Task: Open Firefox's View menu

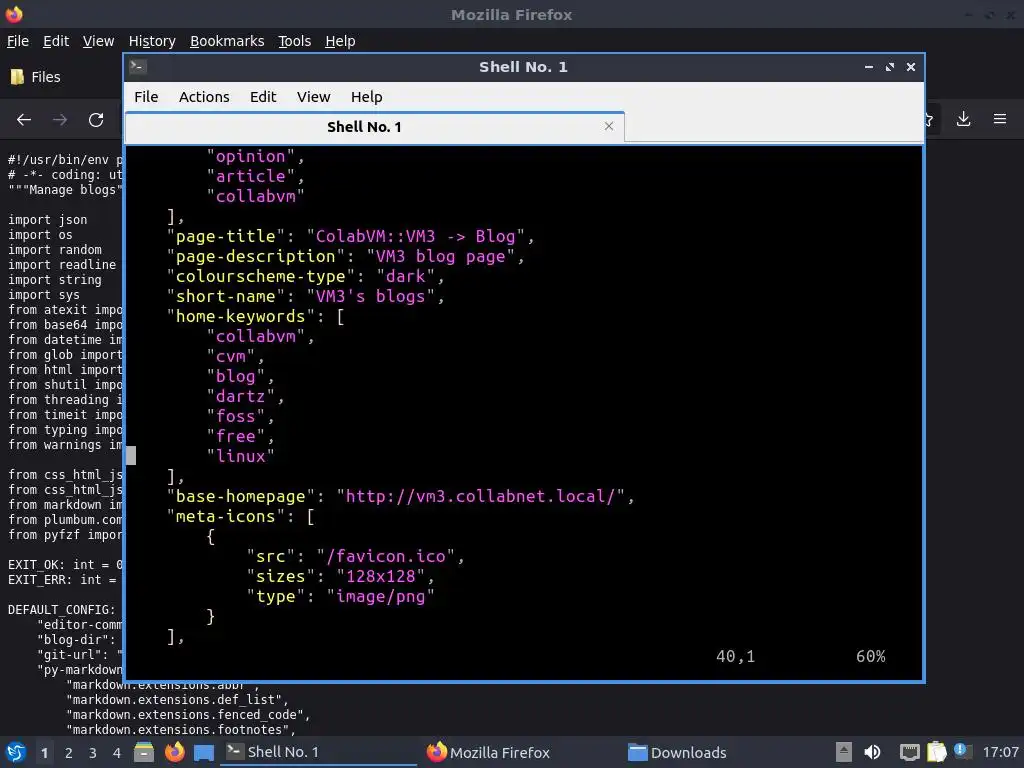Action: [99, 41]
